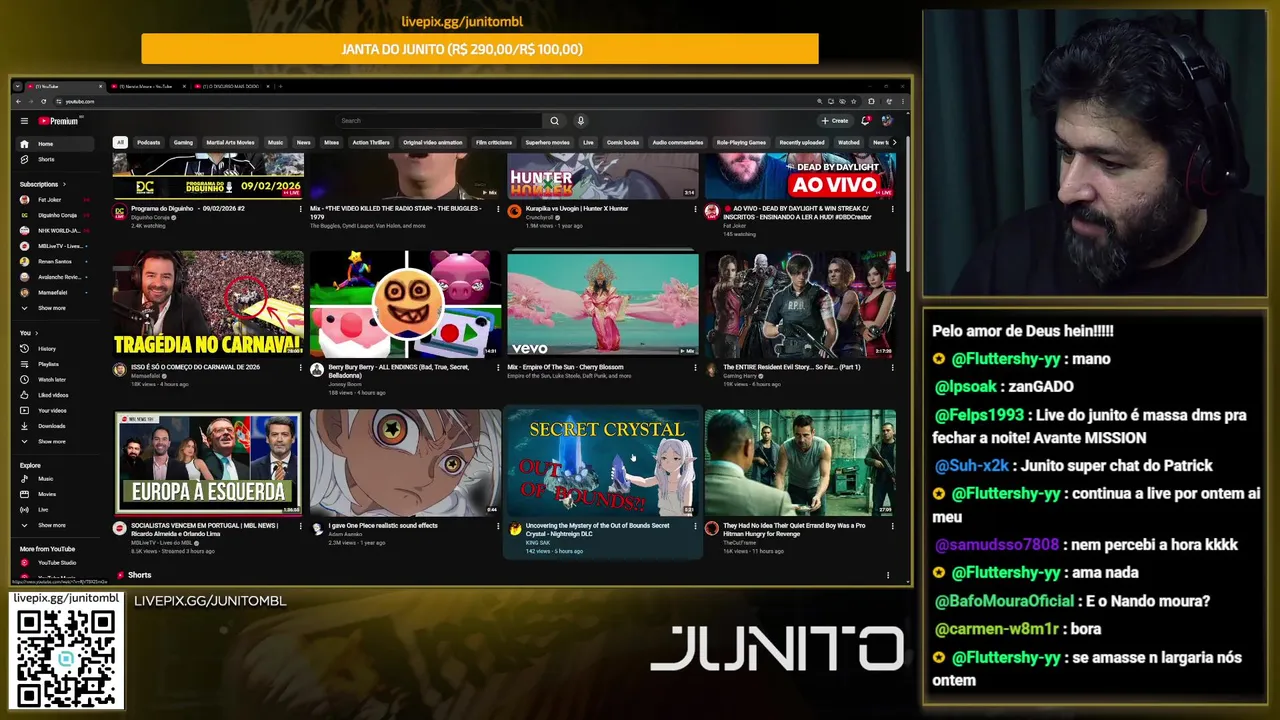Image resolution: width=1280 pixels, height=720 pixels.
Task: Reload the page in the browser
Action: point(43,102)
